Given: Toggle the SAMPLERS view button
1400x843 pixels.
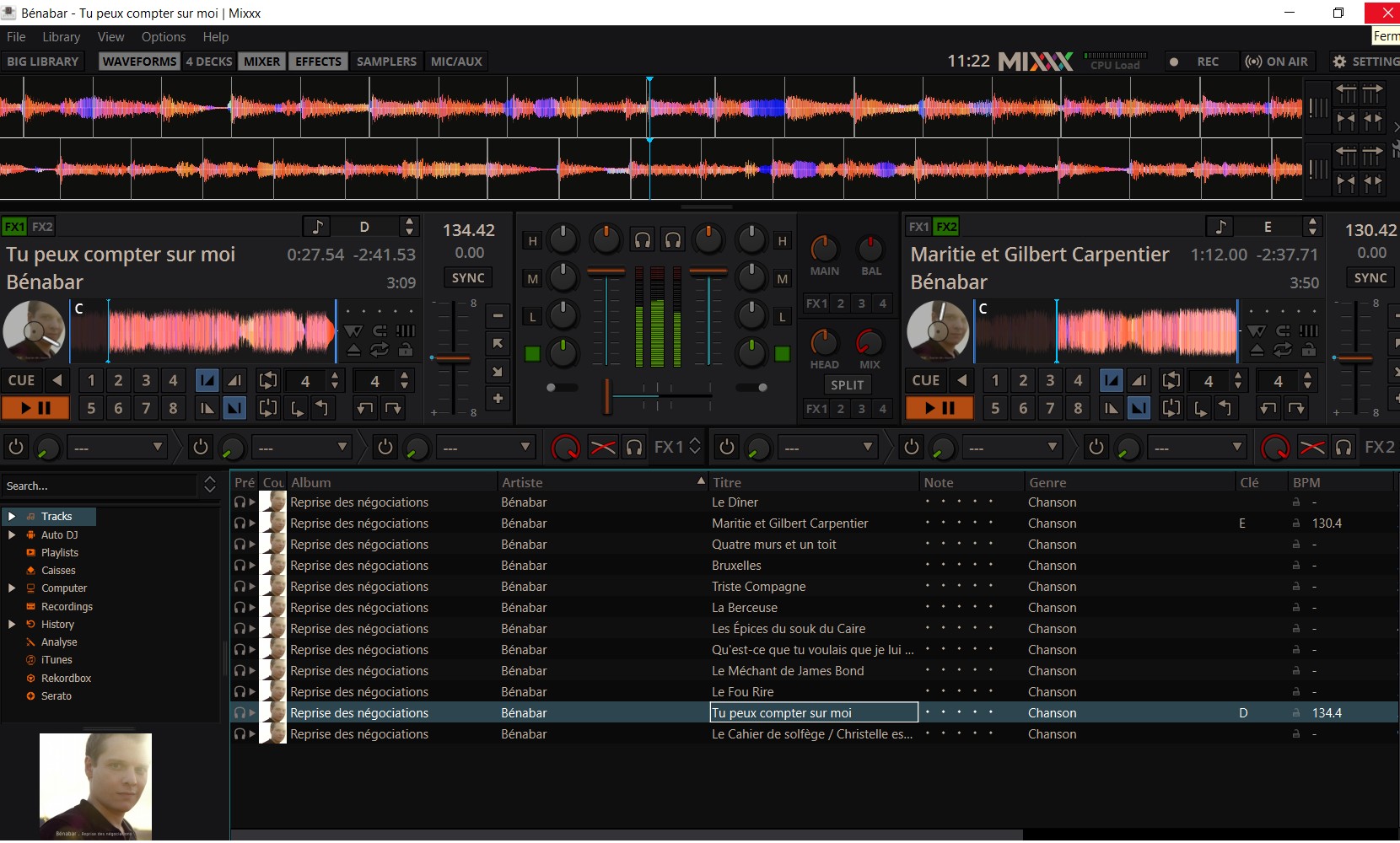Looking at the screenshot, I should click(386, 62).
